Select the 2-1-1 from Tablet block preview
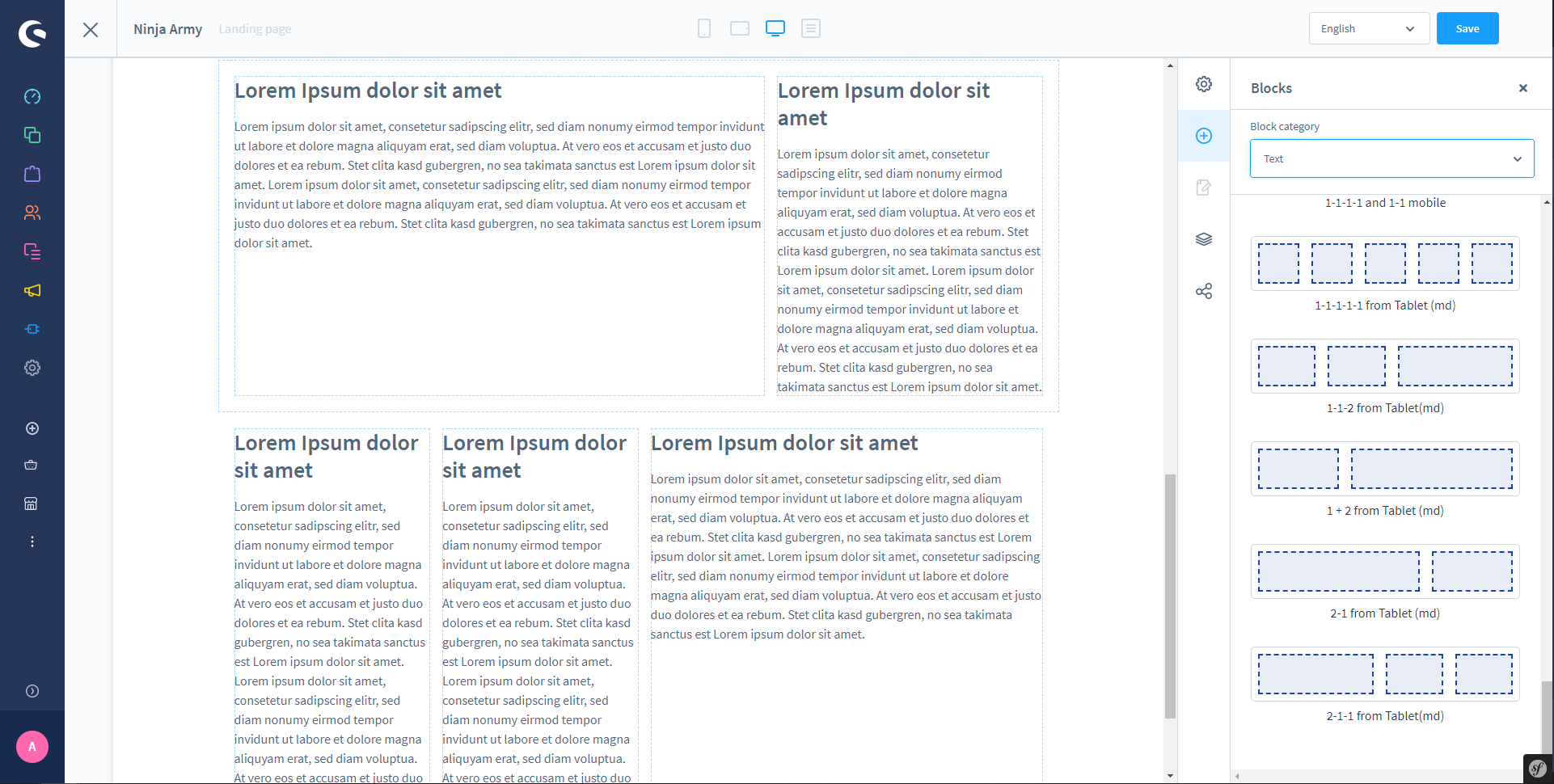 click(1385, 674)
